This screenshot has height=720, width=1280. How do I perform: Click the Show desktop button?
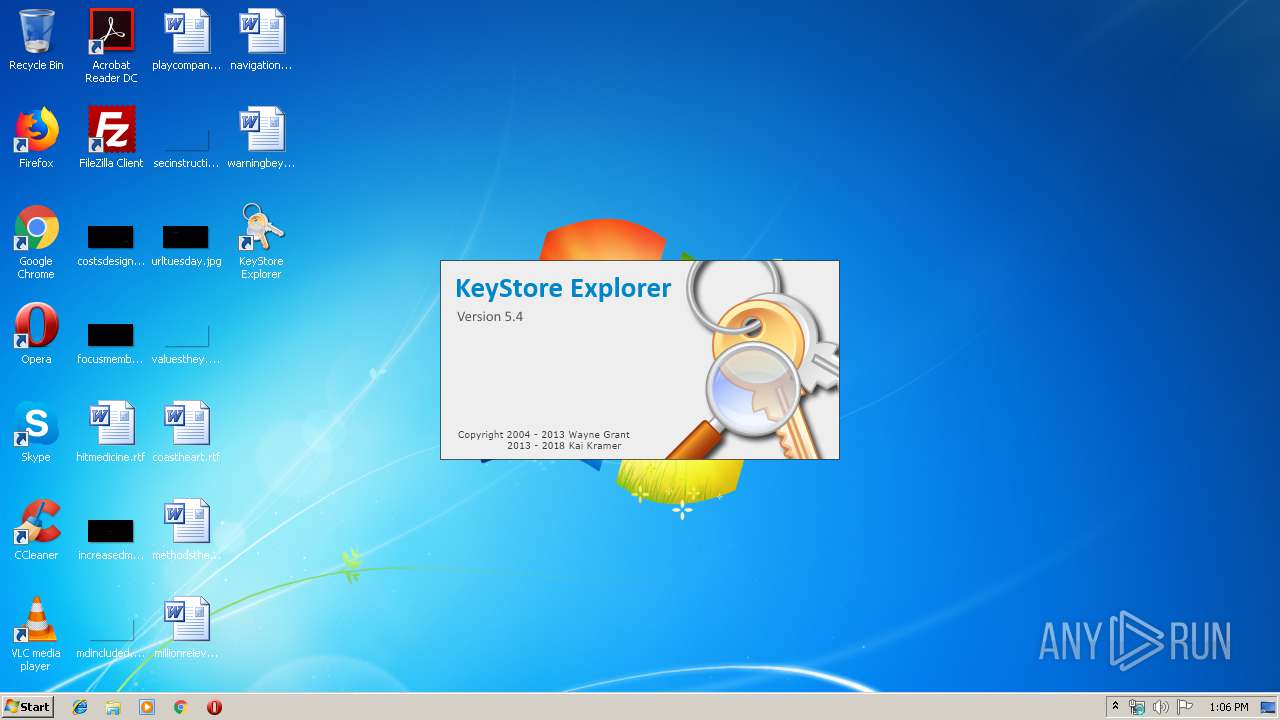[1270, 707]
